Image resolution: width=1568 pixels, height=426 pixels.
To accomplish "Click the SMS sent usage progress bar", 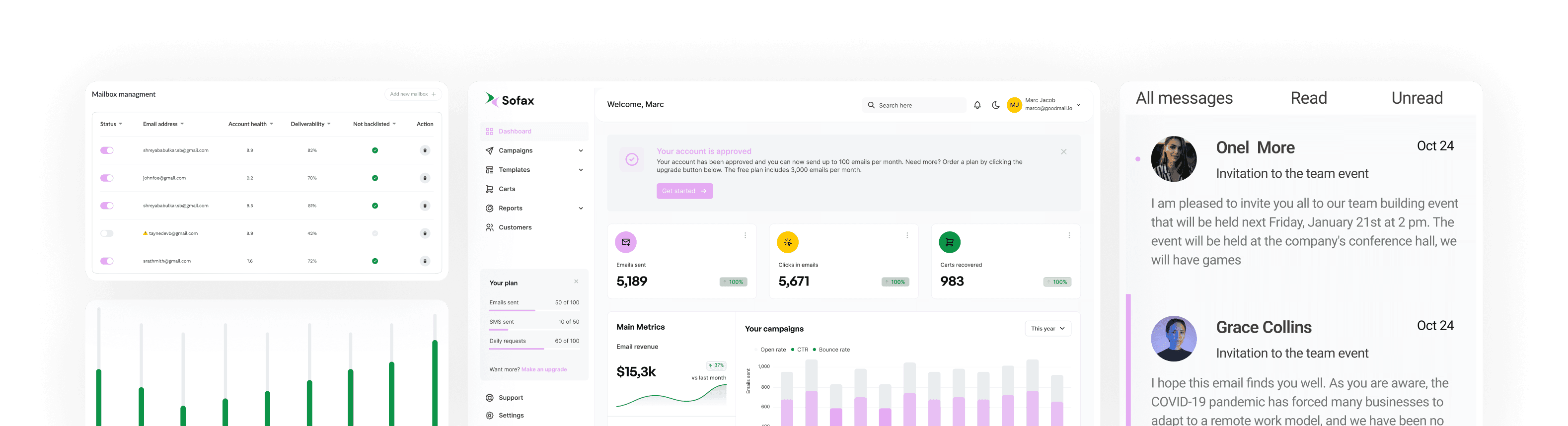I will coord(534,330).
